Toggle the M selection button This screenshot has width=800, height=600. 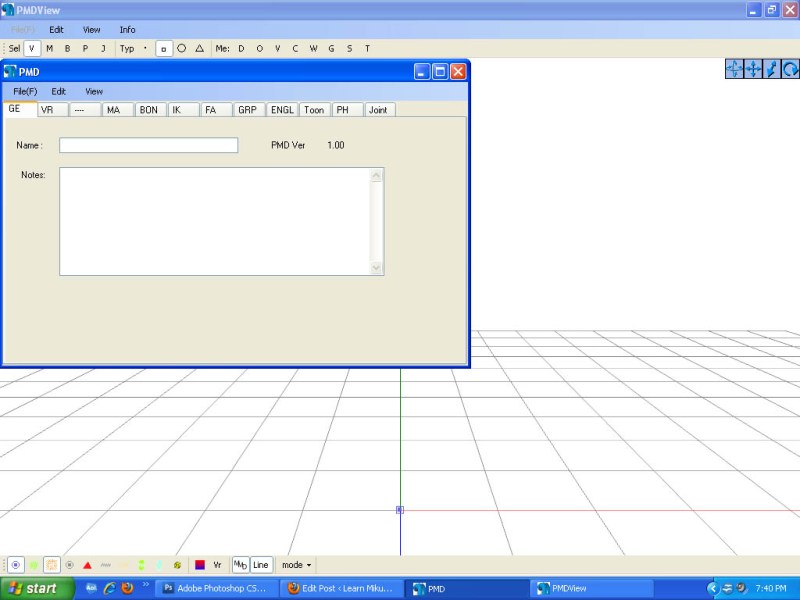tap(49, 48)
